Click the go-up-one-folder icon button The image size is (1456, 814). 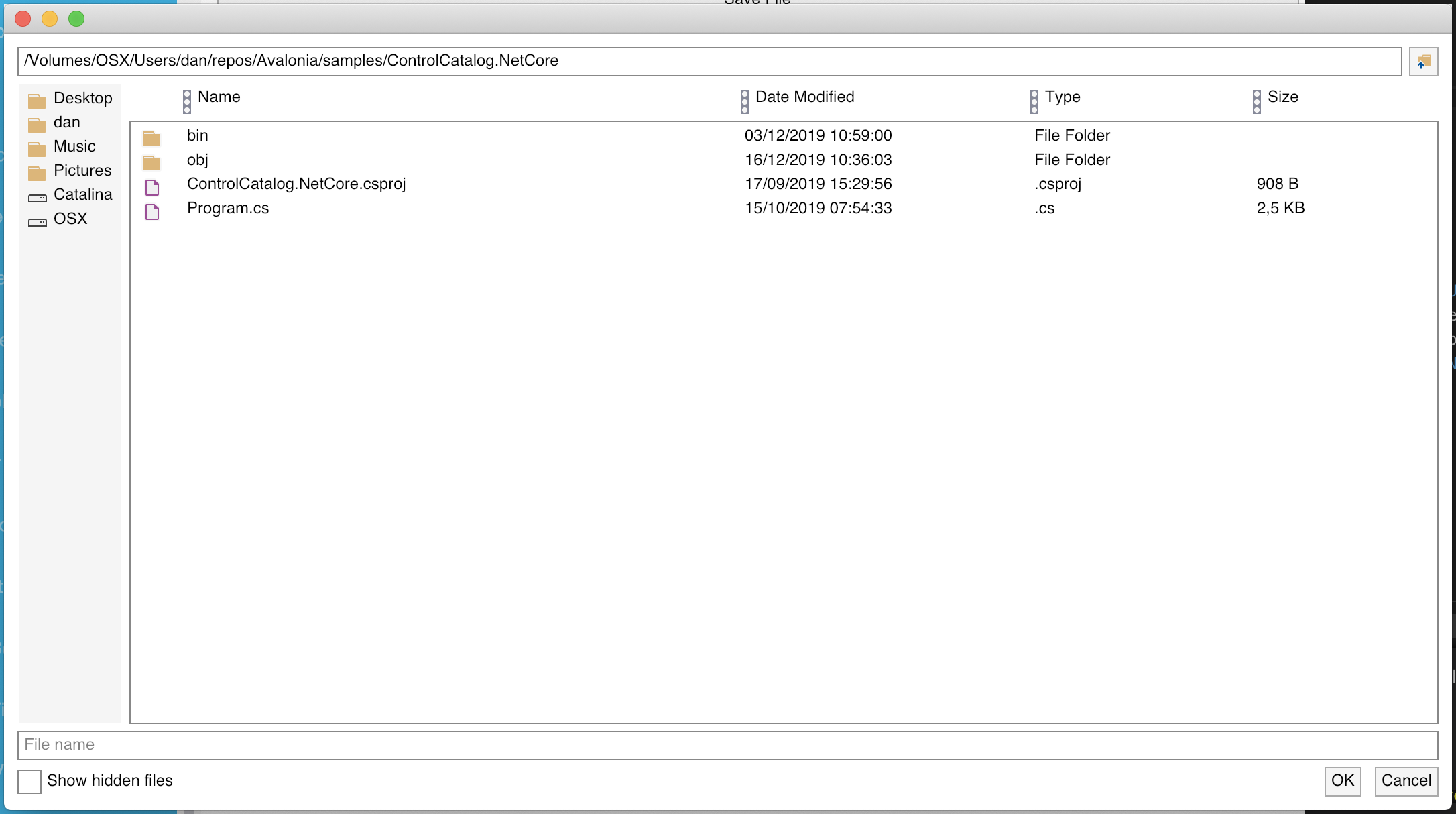(x=1423, y=62)
